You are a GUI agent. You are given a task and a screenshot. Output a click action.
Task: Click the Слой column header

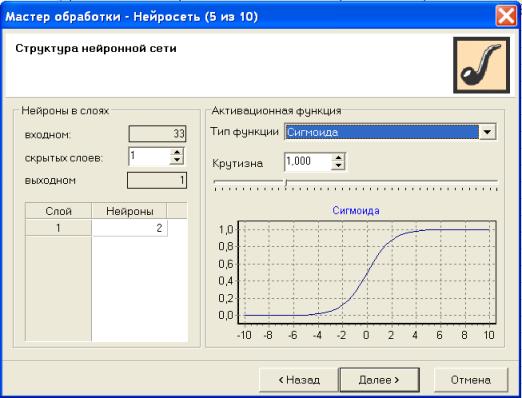(58, 211)
